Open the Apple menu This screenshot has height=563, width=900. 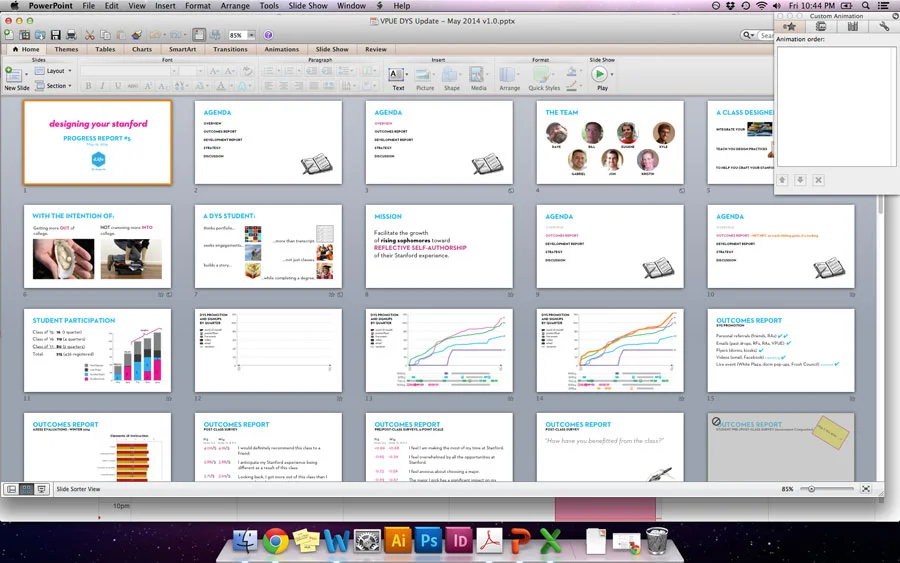point(14,6)
